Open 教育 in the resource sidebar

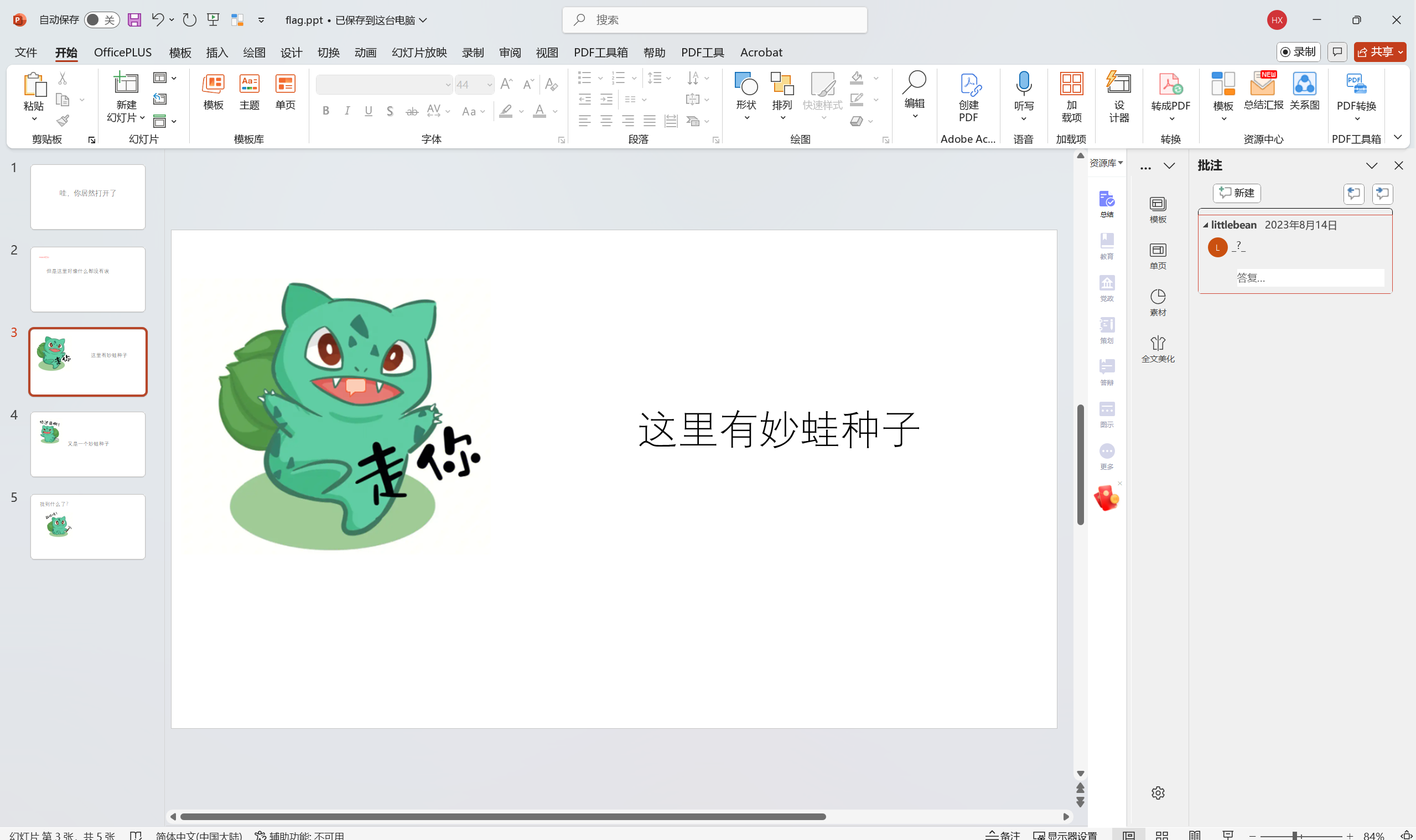coord(1107,246)
